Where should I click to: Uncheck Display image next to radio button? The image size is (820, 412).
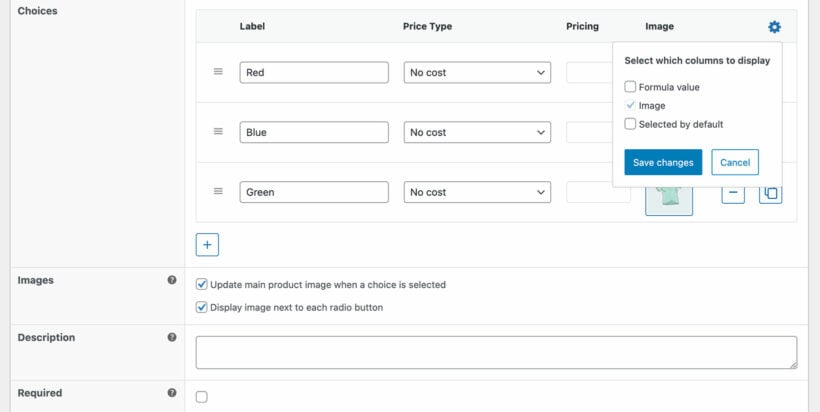coord(201,307)
